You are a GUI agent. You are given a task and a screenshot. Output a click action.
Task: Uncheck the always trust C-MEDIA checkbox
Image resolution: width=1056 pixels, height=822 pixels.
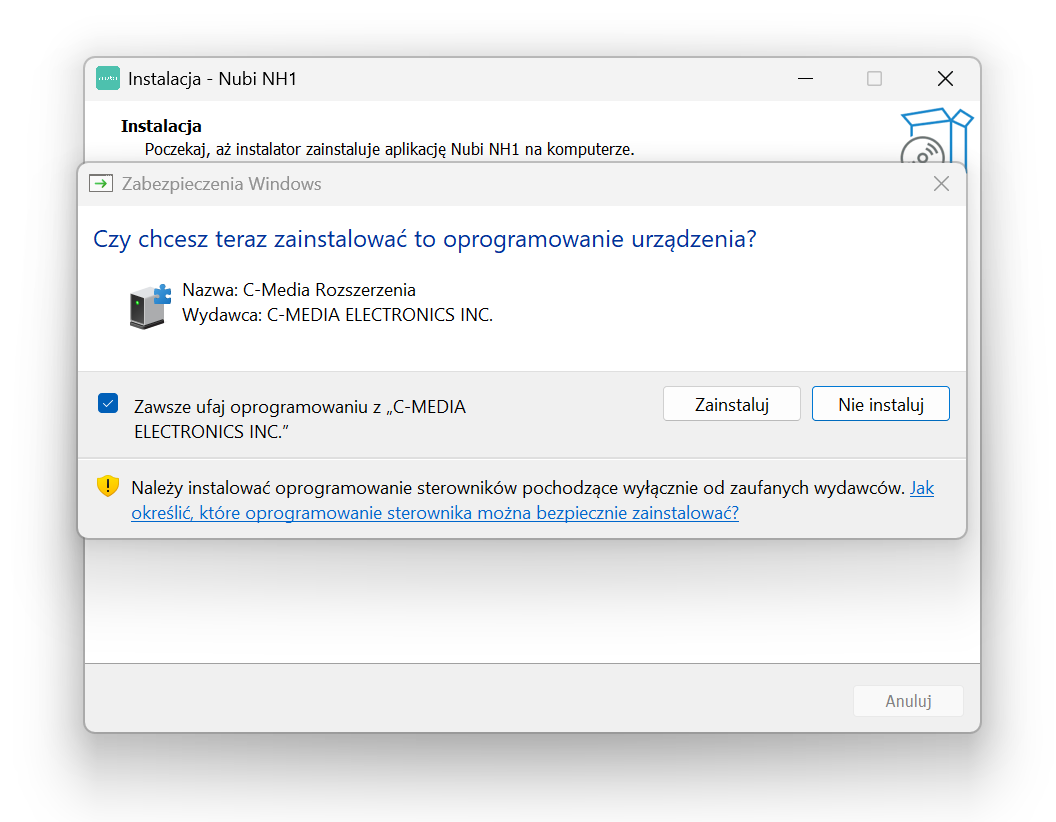pyautogui.click(x=108, y=404)
